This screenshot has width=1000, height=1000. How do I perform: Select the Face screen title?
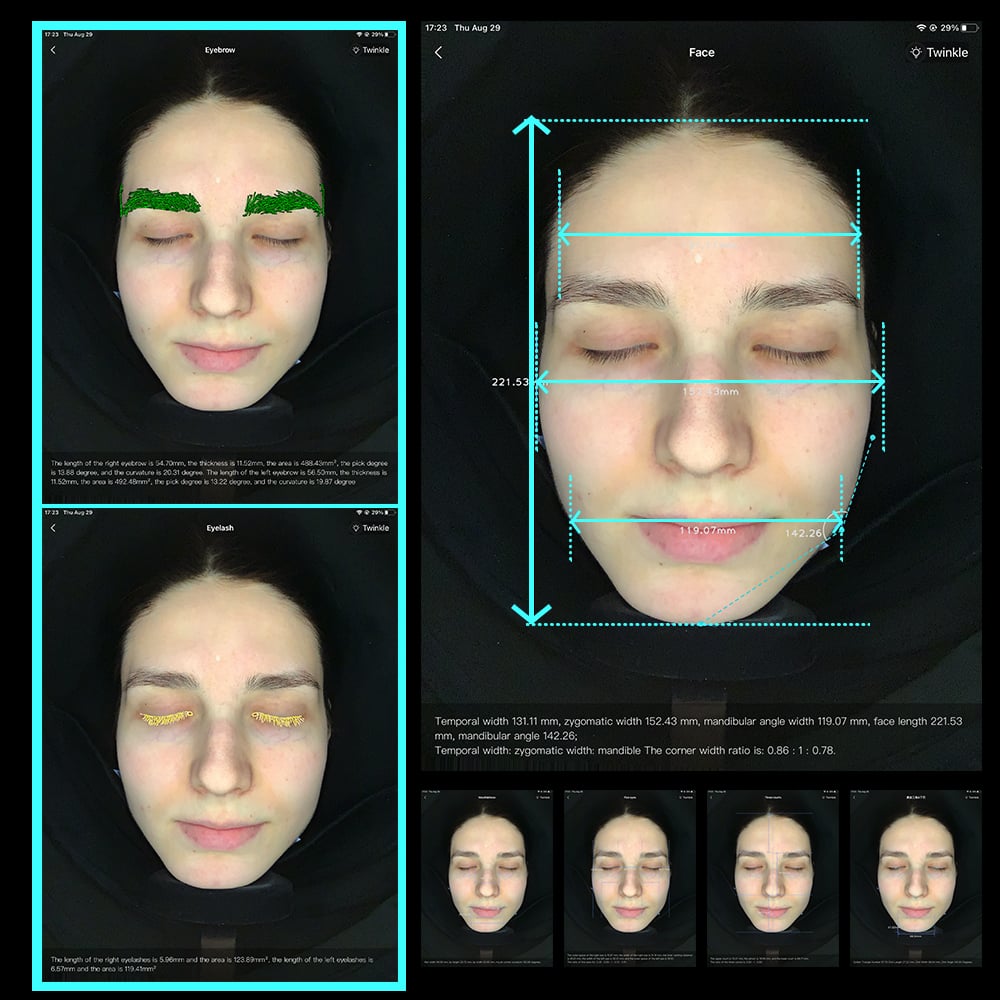(x=701, y=52)
